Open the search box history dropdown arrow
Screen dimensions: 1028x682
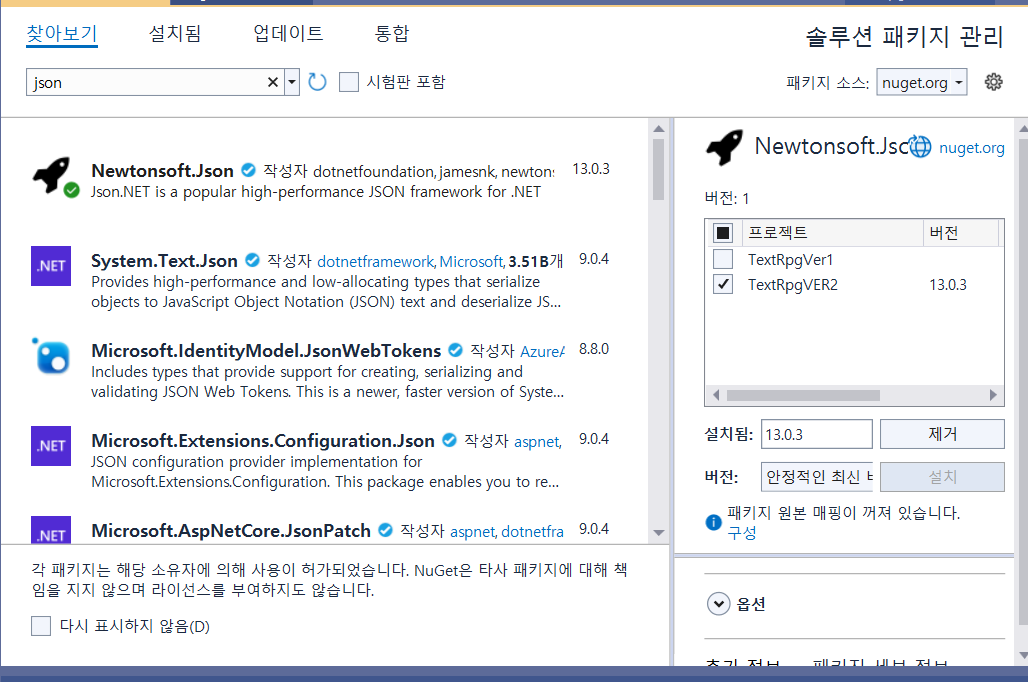tap(292, 82)
